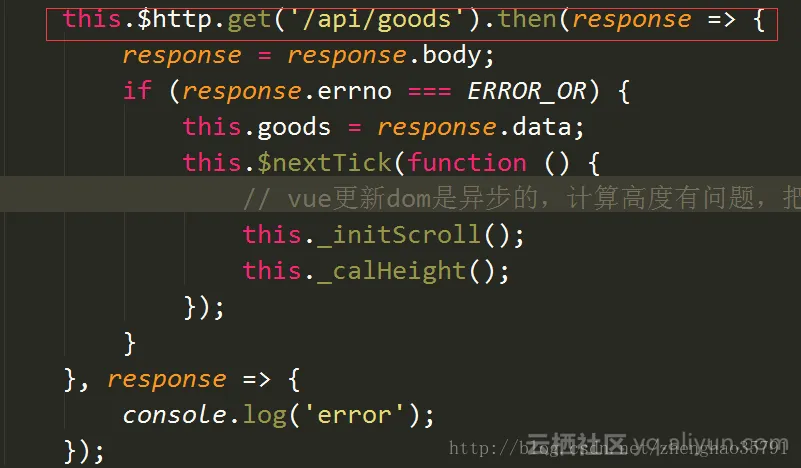The width and height of the screenshot is (801, 468).
Task: Click the $nextTick method name
Action: tap(324, 162)
